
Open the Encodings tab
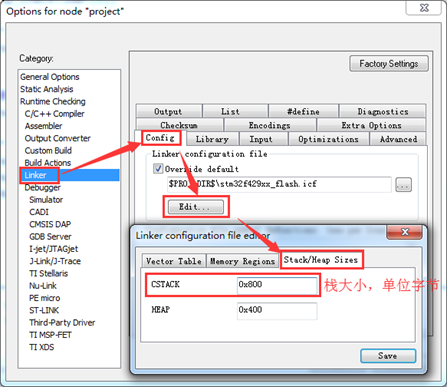(x=270, y=125)
